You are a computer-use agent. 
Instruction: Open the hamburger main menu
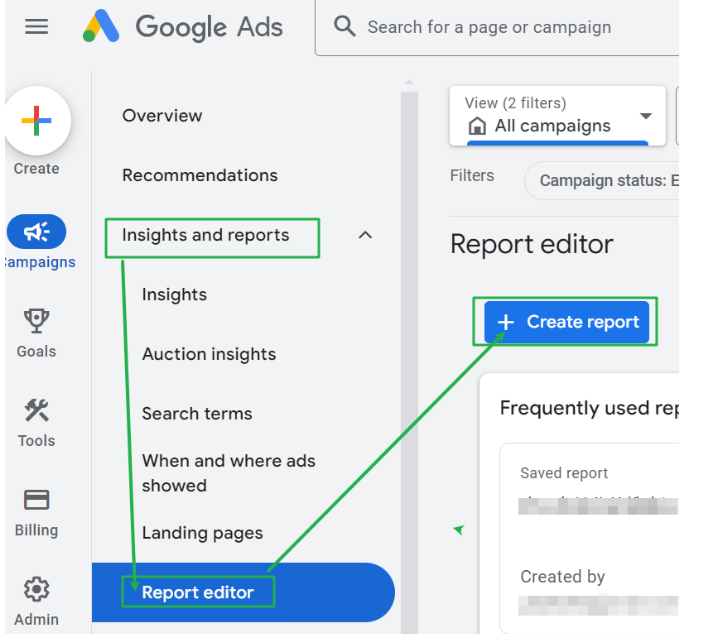coord(36,27)
